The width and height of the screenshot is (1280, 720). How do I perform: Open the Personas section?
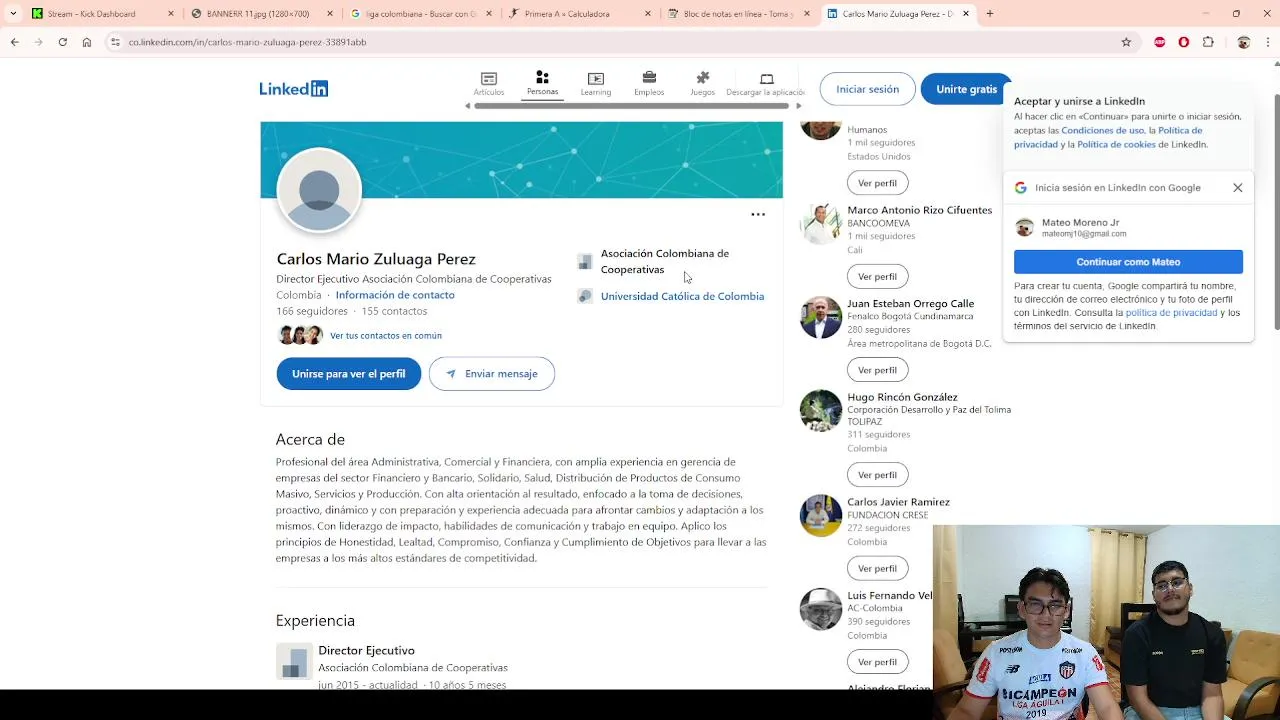[542, 84]
